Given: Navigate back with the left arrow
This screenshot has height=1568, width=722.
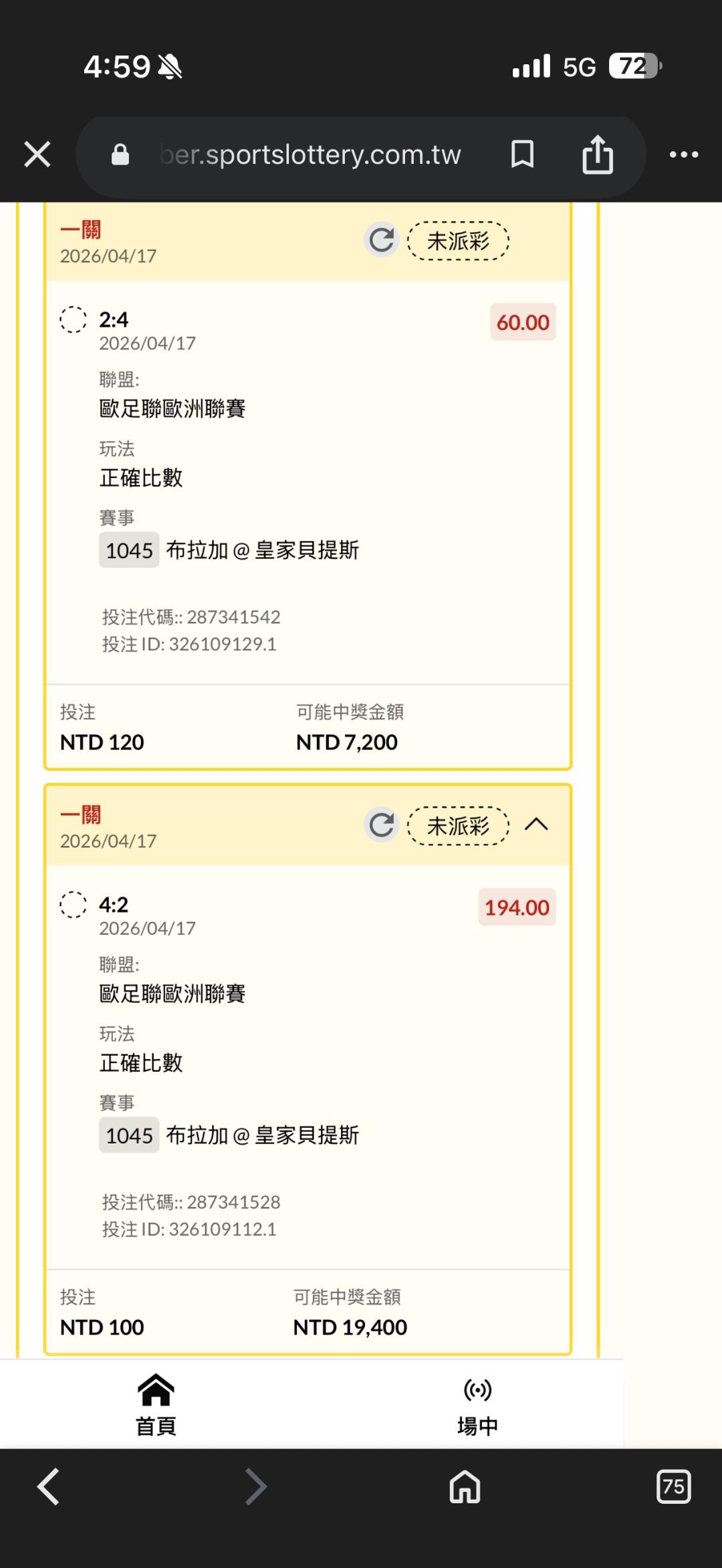Looking at the screenshot, I should click(49, 1486).
